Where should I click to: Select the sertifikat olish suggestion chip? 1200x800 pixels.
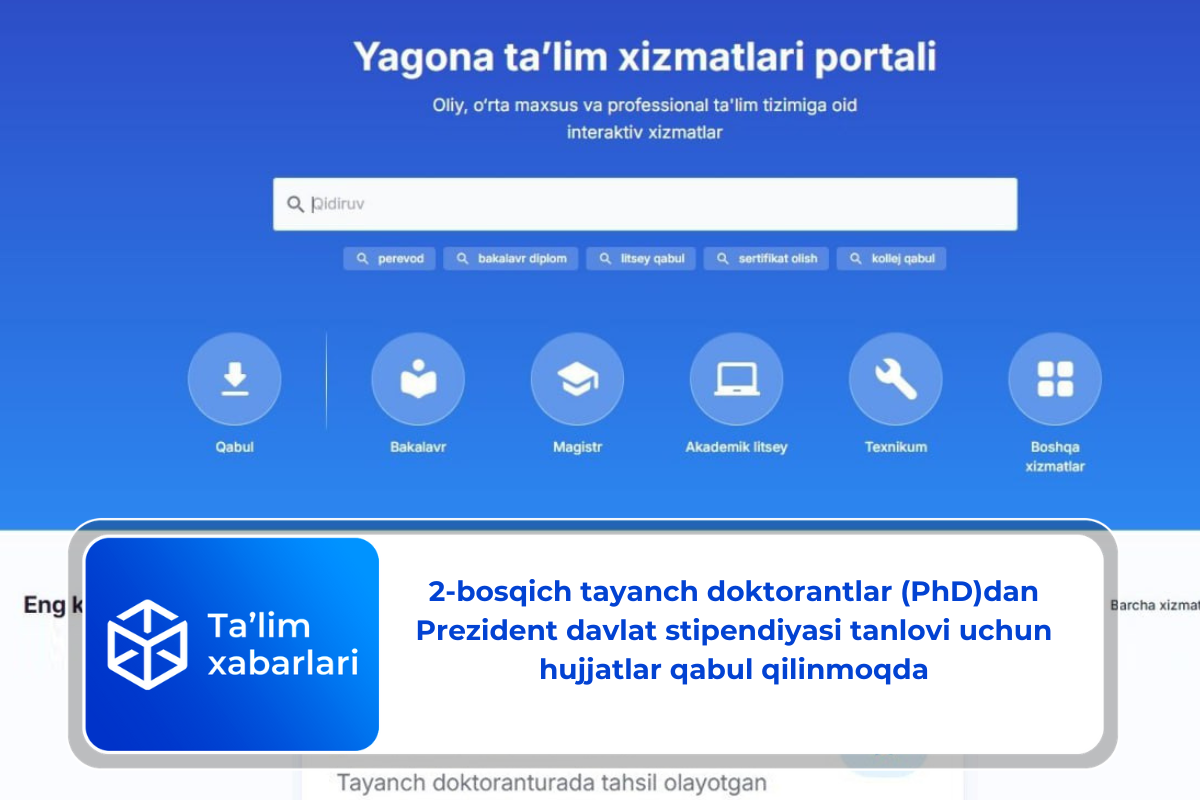(766, 258)
